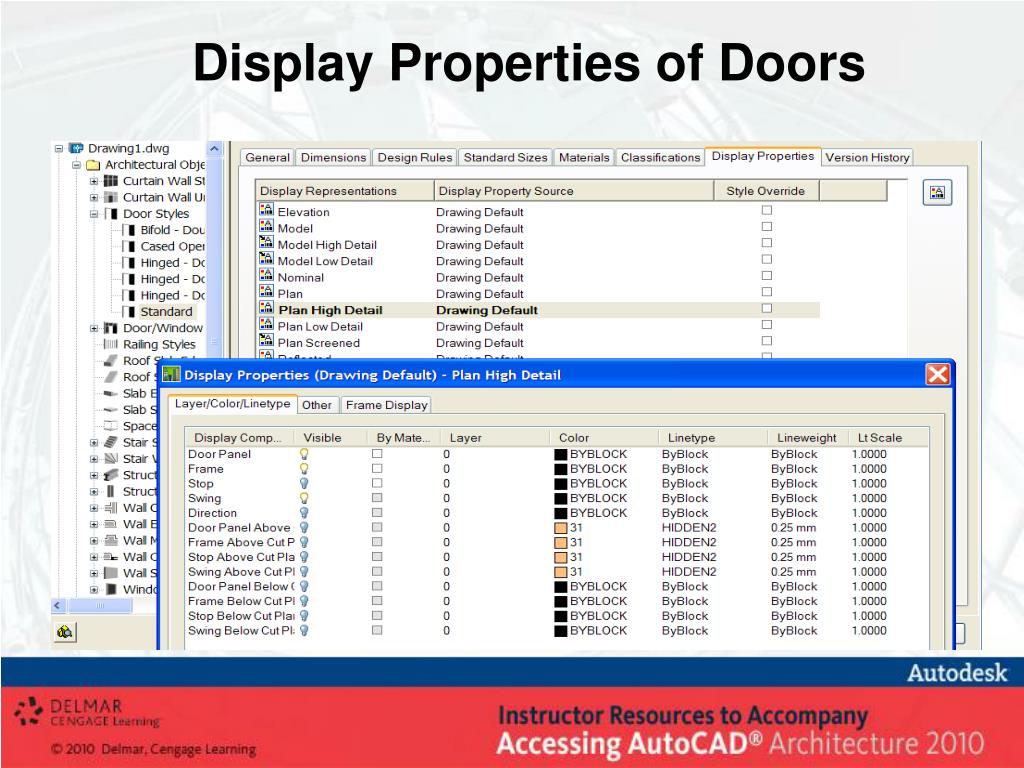
Task: Click the Display Properties dialog title icon
Action: tap(171, 375)
